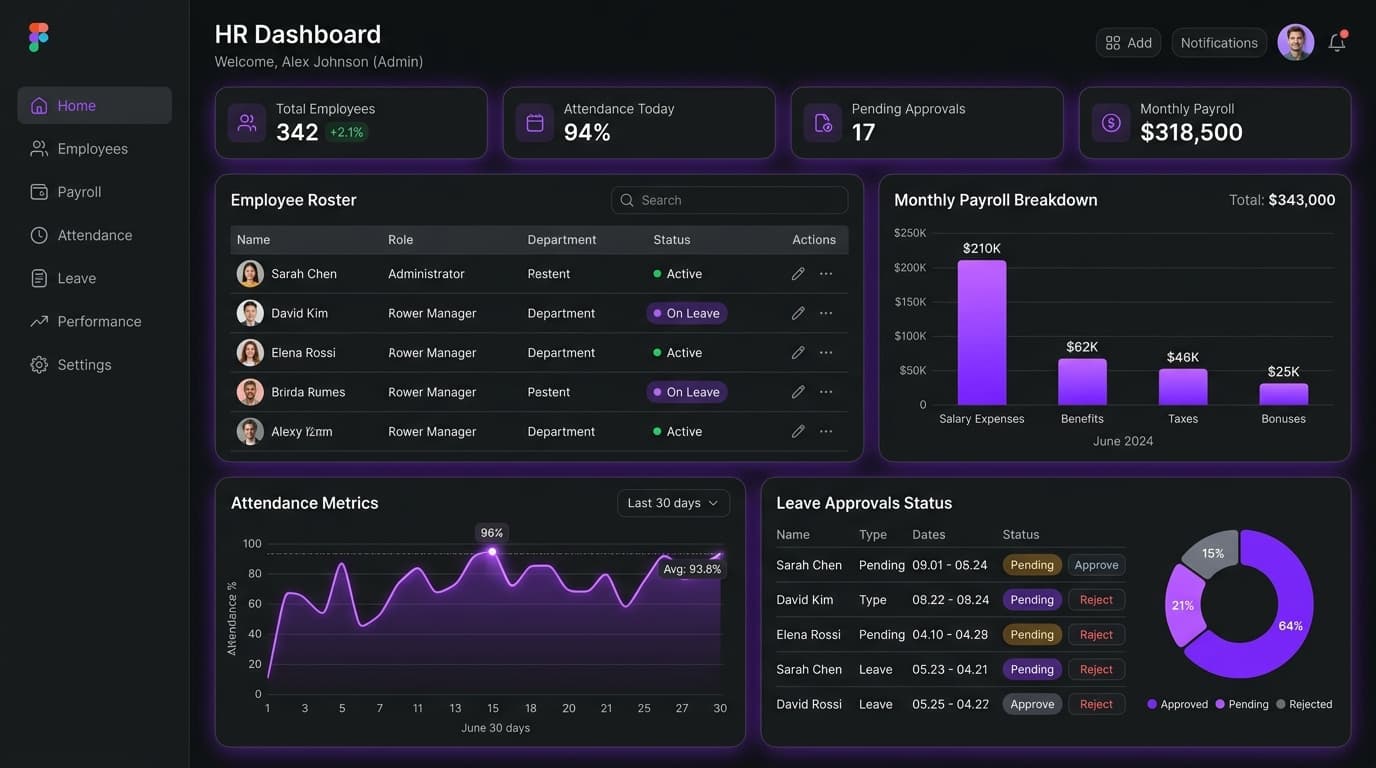Click the Monthly Payroll dollar icon
Screen dimensions: 1376x768
click(1111, 123)
